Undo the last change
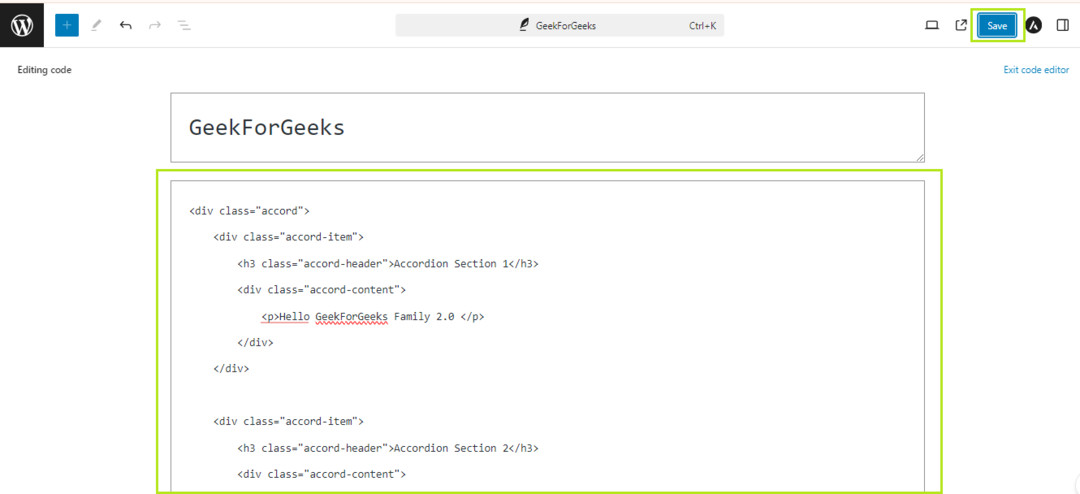 125,25
